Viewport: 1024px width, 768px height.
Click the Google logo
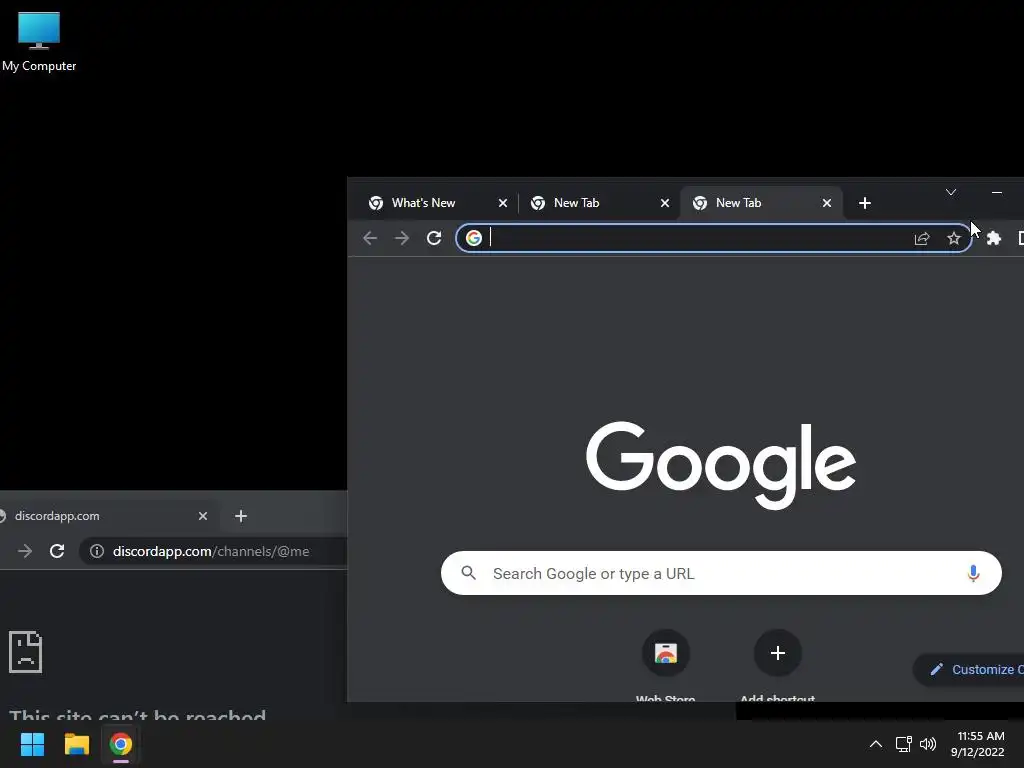tap(721, 464)
